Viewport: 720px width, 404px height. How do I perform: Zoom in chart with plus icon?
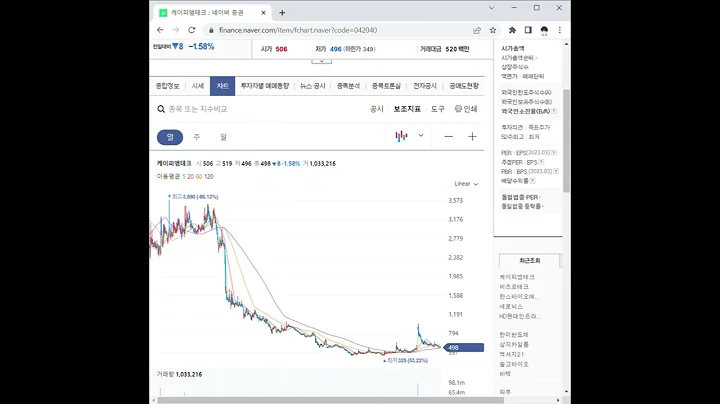(472, 136)
